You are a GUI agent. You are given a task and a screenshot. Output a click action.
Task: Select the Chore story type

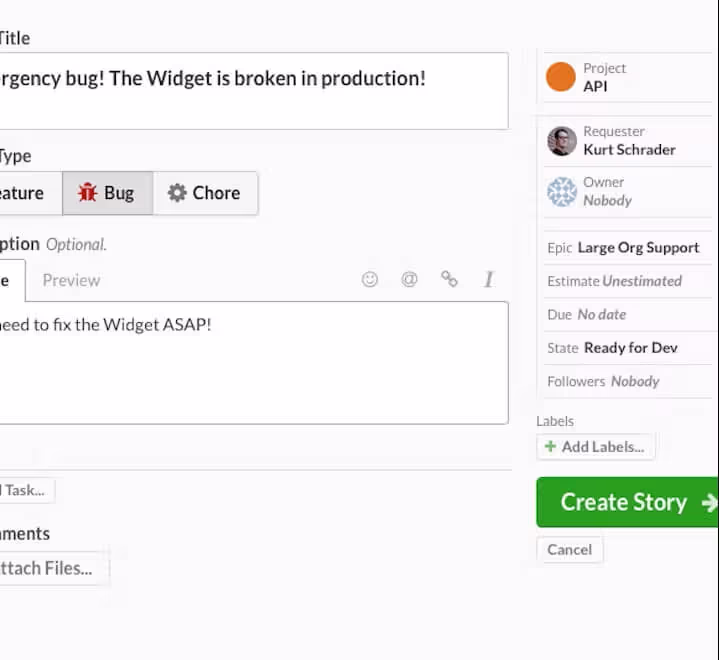click(205, 193)
